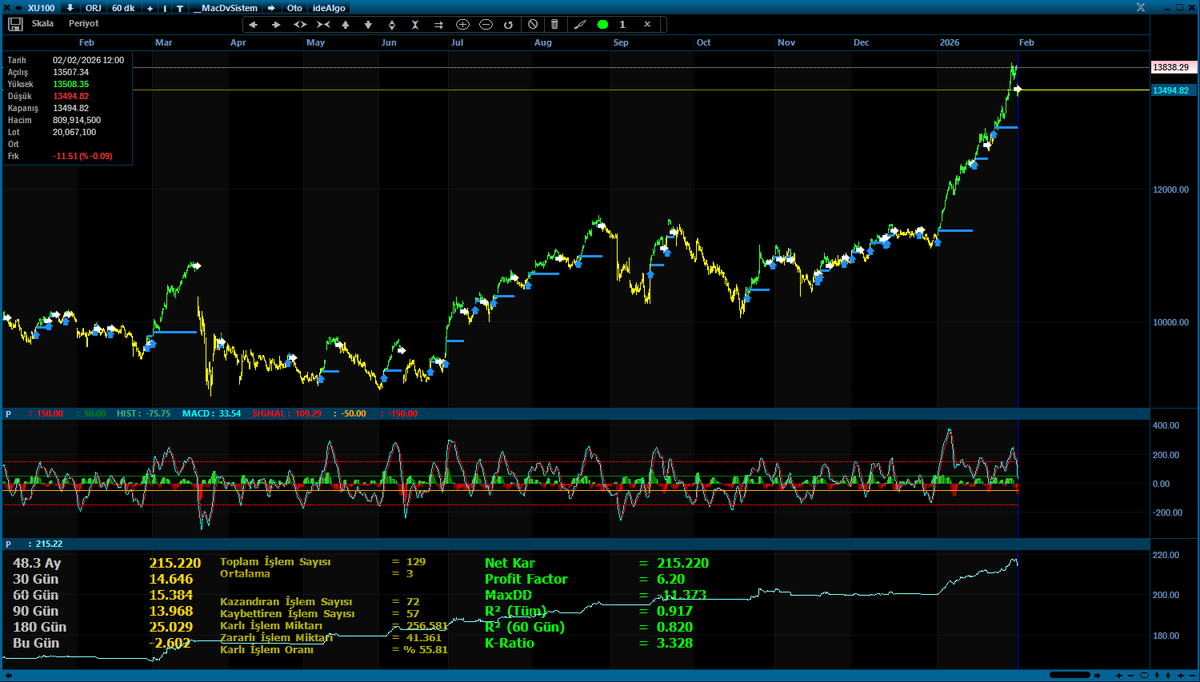Image resolution: width=1200 pixels, height=682 pixels.
Task: Click the Frk value -11.51 (%-0.09)
Action: (x=82, y=156)
